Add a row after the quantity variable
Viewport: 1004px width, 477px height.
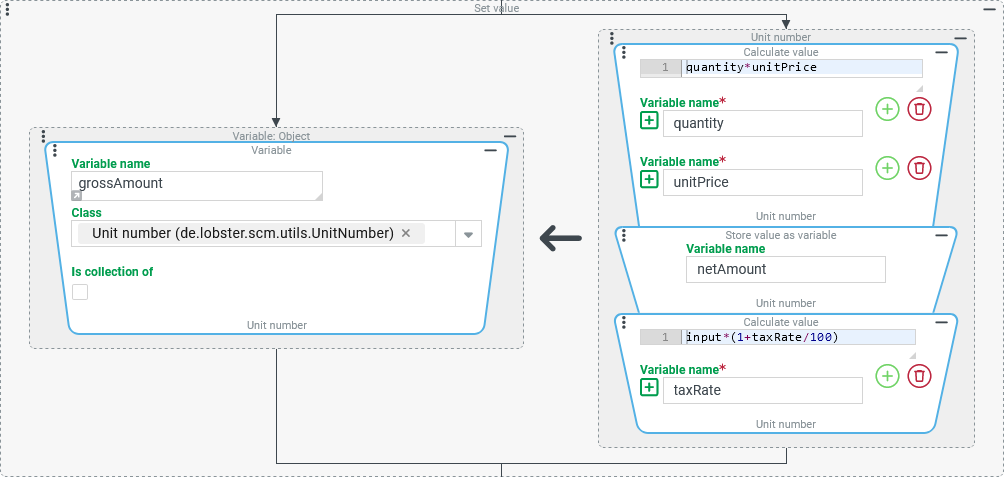tap(887, 109)
